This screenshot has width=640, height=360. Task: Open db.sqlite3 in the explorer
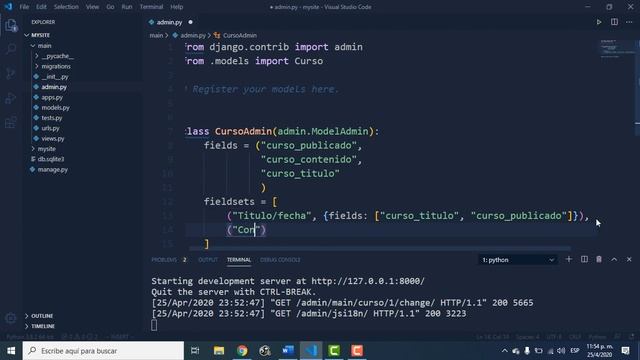(51, 159)
